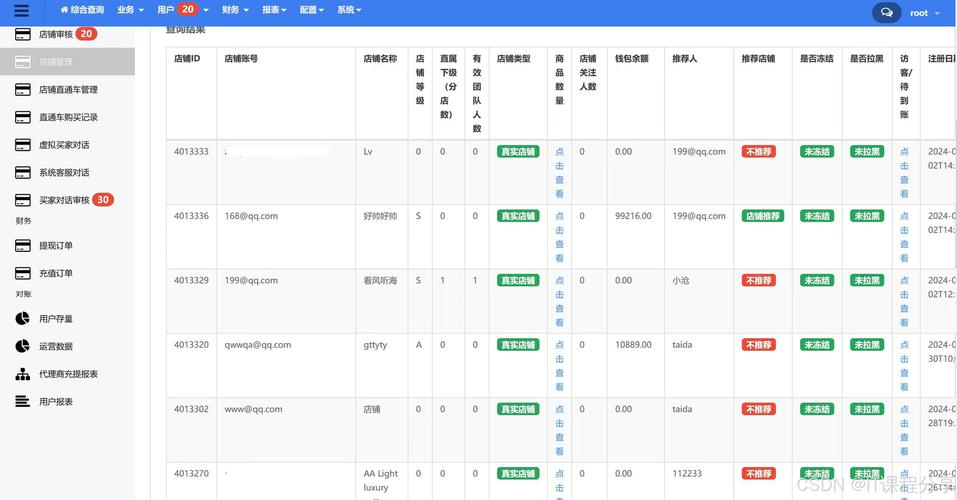Expand the 系统 dropdown menu

tap(349, 10)
